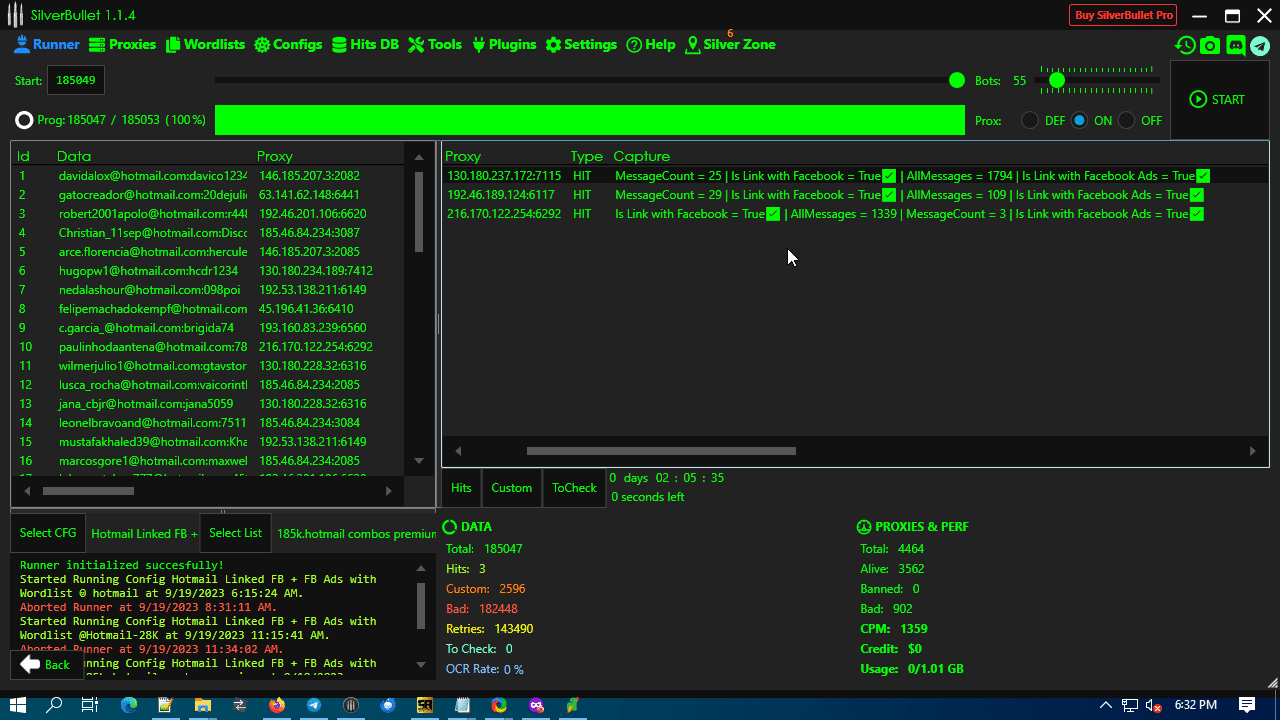
Task: Open the Settings section
Action: click(581, 44)
